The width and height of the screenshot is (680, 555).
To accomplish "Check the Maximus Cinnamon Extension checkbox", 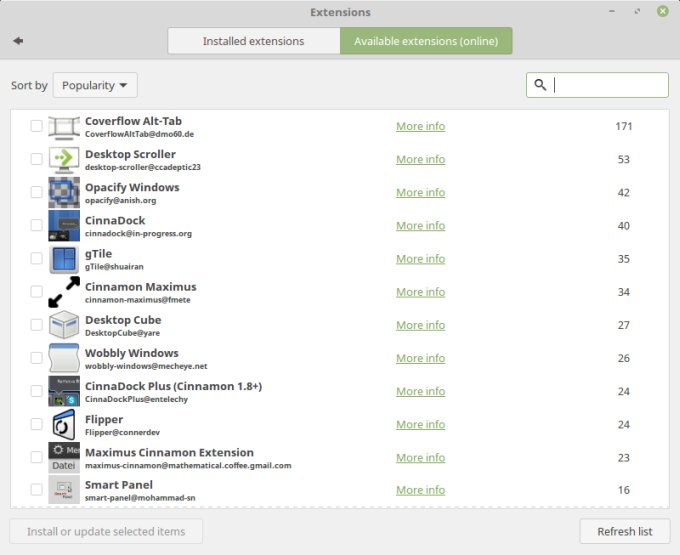I will tap(36, 457).
